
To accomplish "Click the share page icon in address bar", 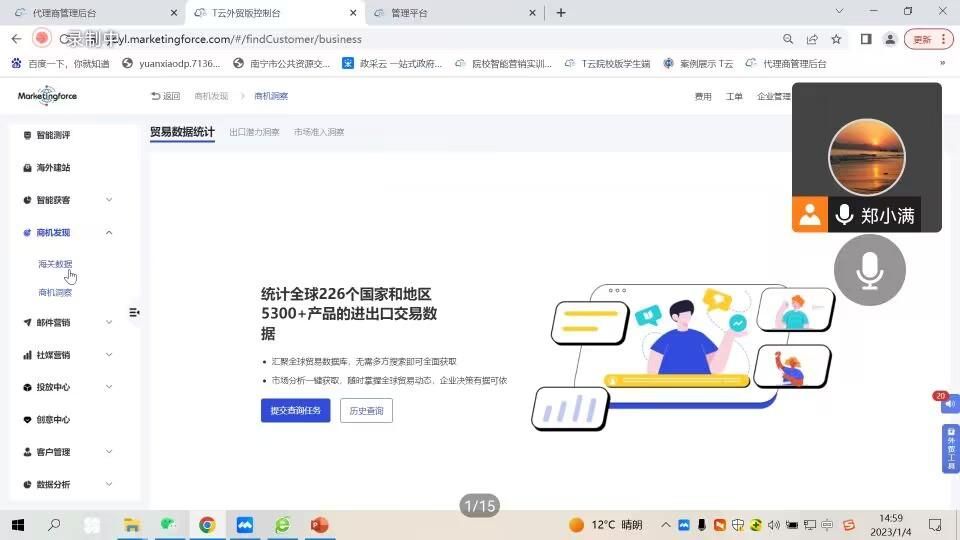I will (x=812, y=39).
